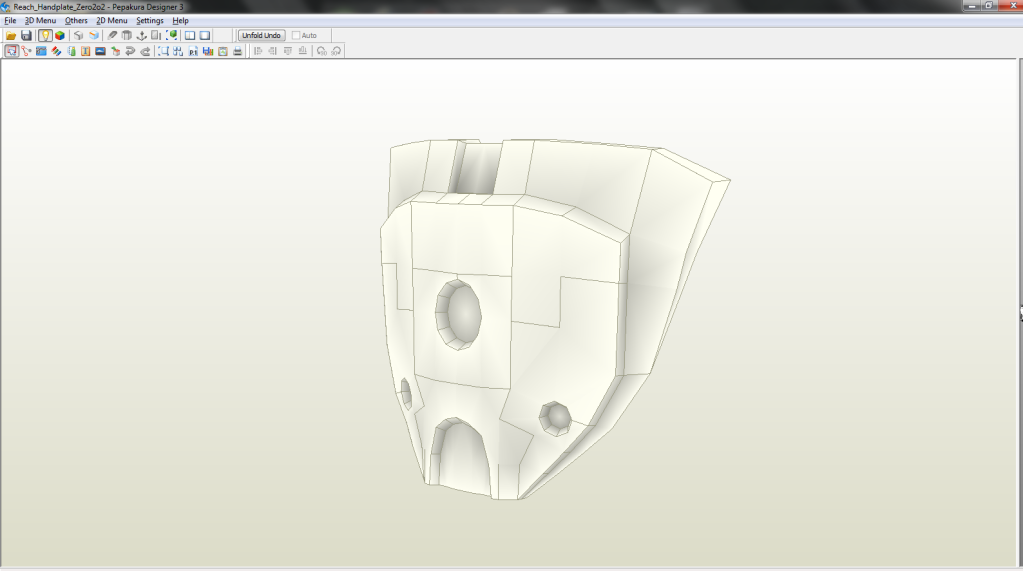Click the large round hole on the 3D model
Image resolution: width=1023 pixels, height=571 pixels.
pyautogui.click(x=460, y=314)
